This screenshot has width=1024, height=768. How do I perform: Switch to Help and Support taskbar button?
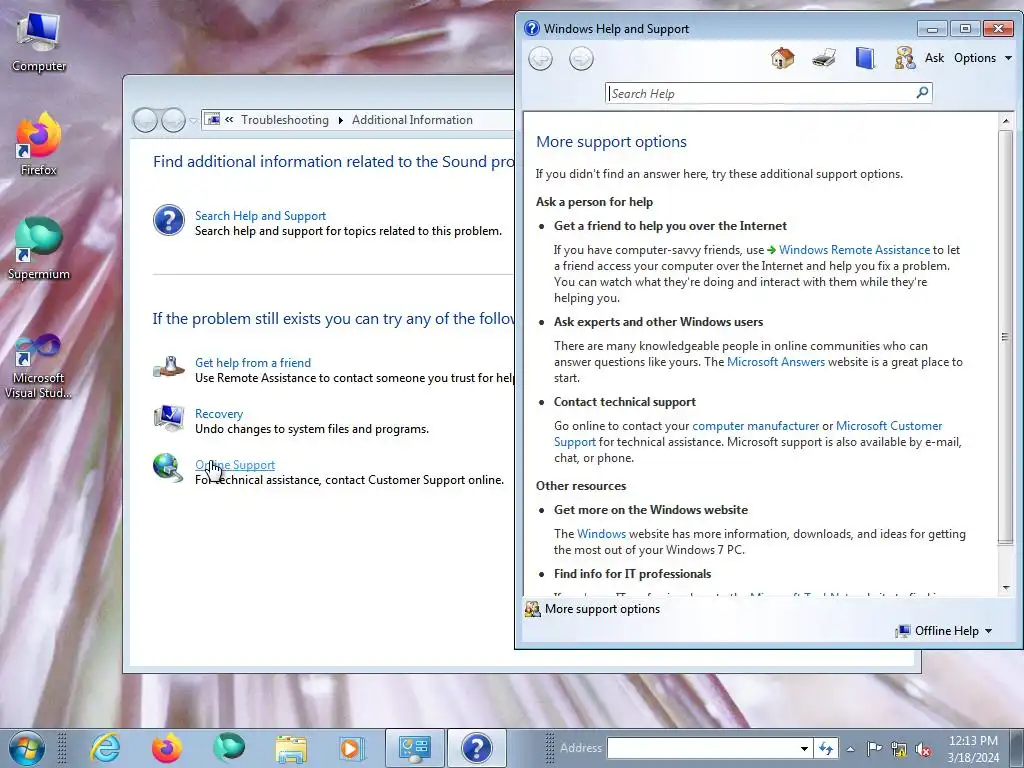[476, 748]
